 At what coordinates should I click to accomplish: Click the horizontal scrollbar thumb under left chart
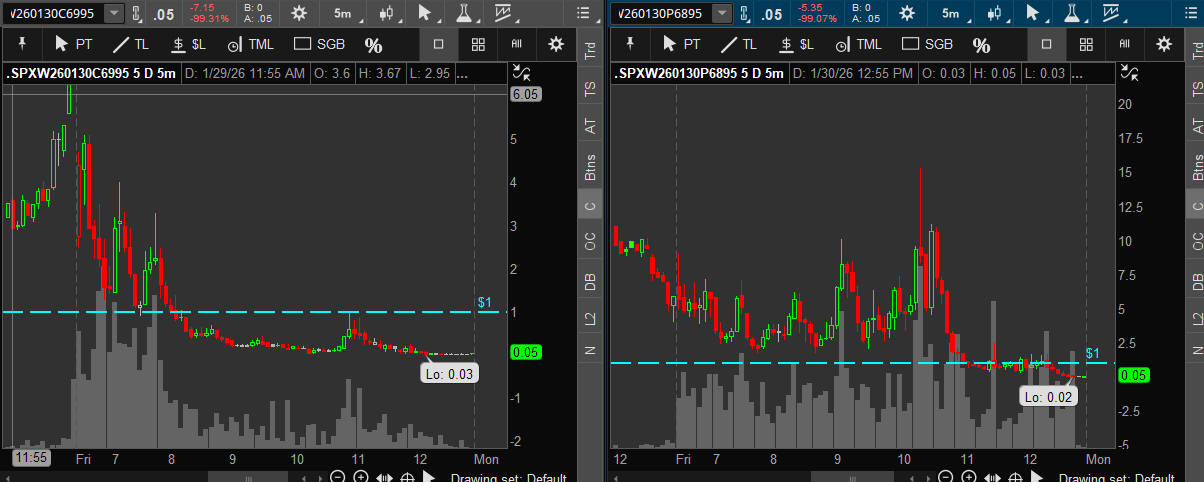250,477
